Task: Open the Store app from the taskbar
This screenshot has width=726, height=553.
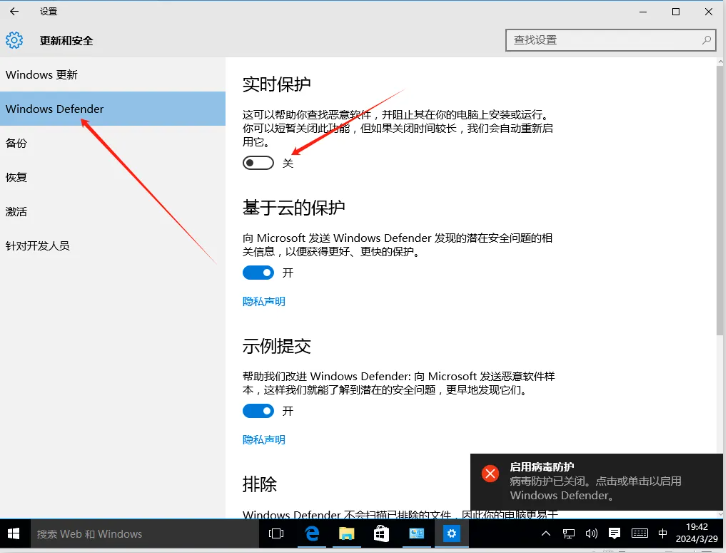Action: 381,534
